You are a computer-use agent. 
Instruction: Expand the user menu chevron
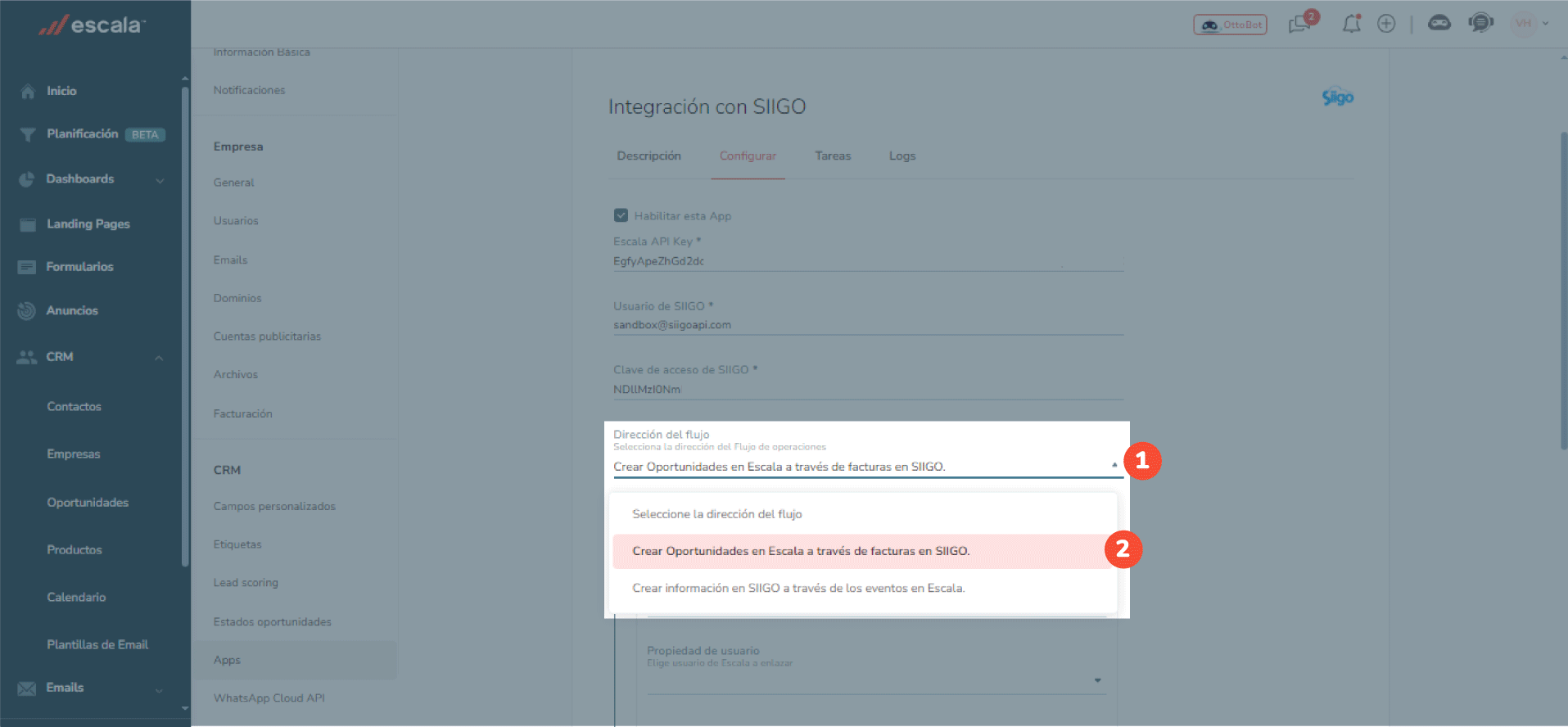click(x=1545, y=23)
